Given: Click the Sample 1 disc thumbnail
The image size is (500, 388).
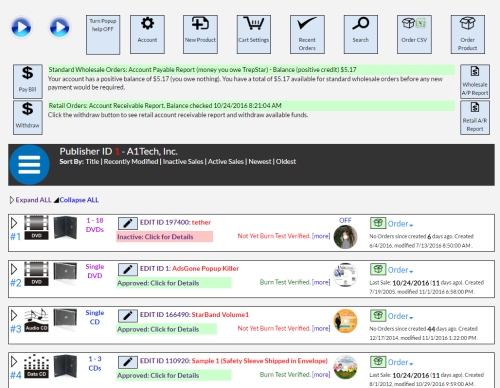Looking at the screenshot, I should [x=345, y=367].
